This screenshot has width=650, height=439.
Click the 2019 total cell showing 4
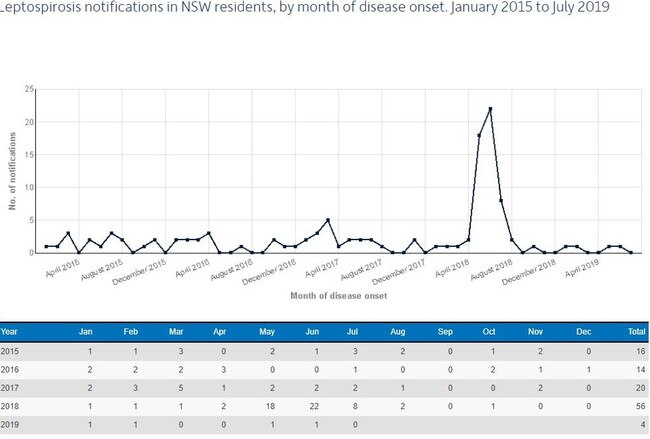coord(643,424)
